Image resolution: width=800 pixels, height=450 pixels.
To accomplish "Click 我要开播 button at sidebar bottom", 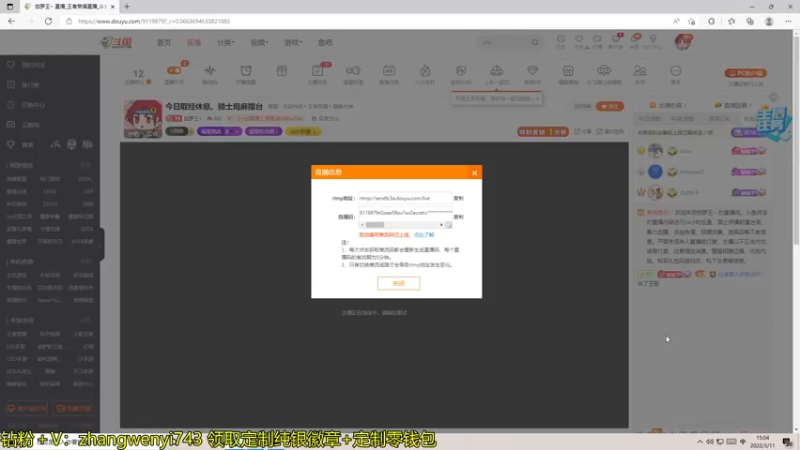I will (x=74, y=409).
